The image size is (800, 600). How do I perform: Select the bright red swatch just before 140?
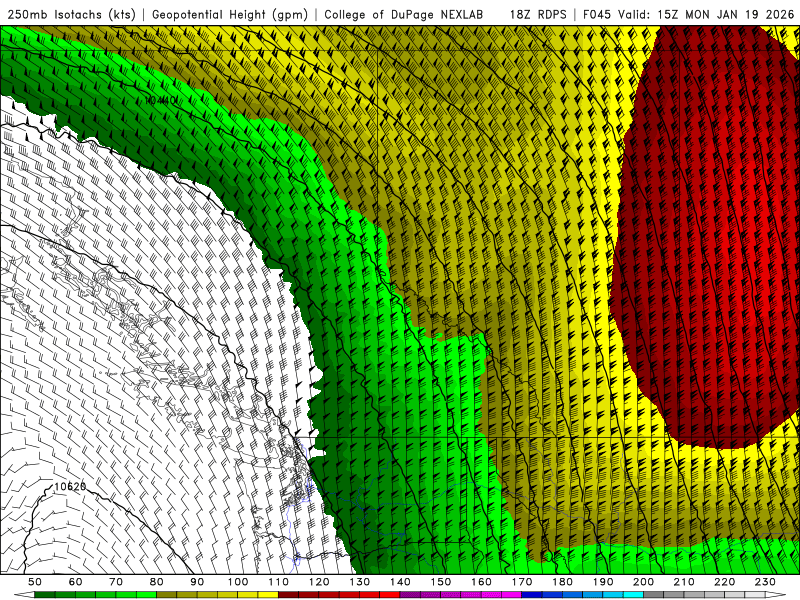click(x=390, y=595)
